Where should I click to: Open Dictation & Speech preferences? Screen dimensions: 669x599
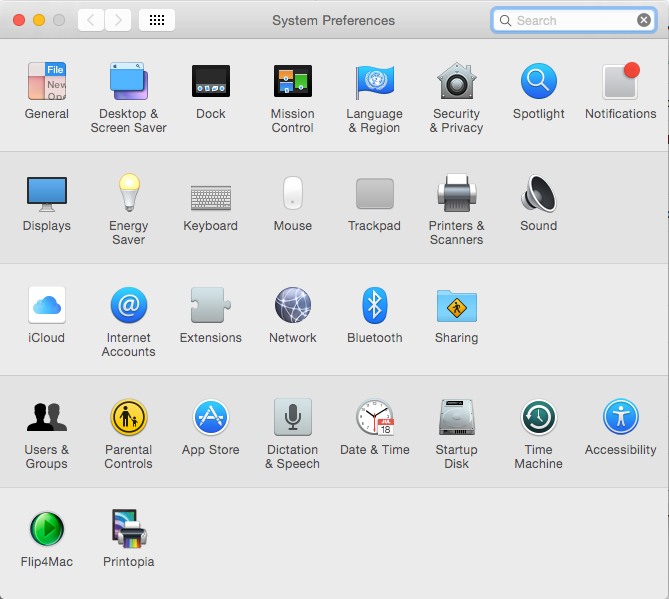pos(292,418)
